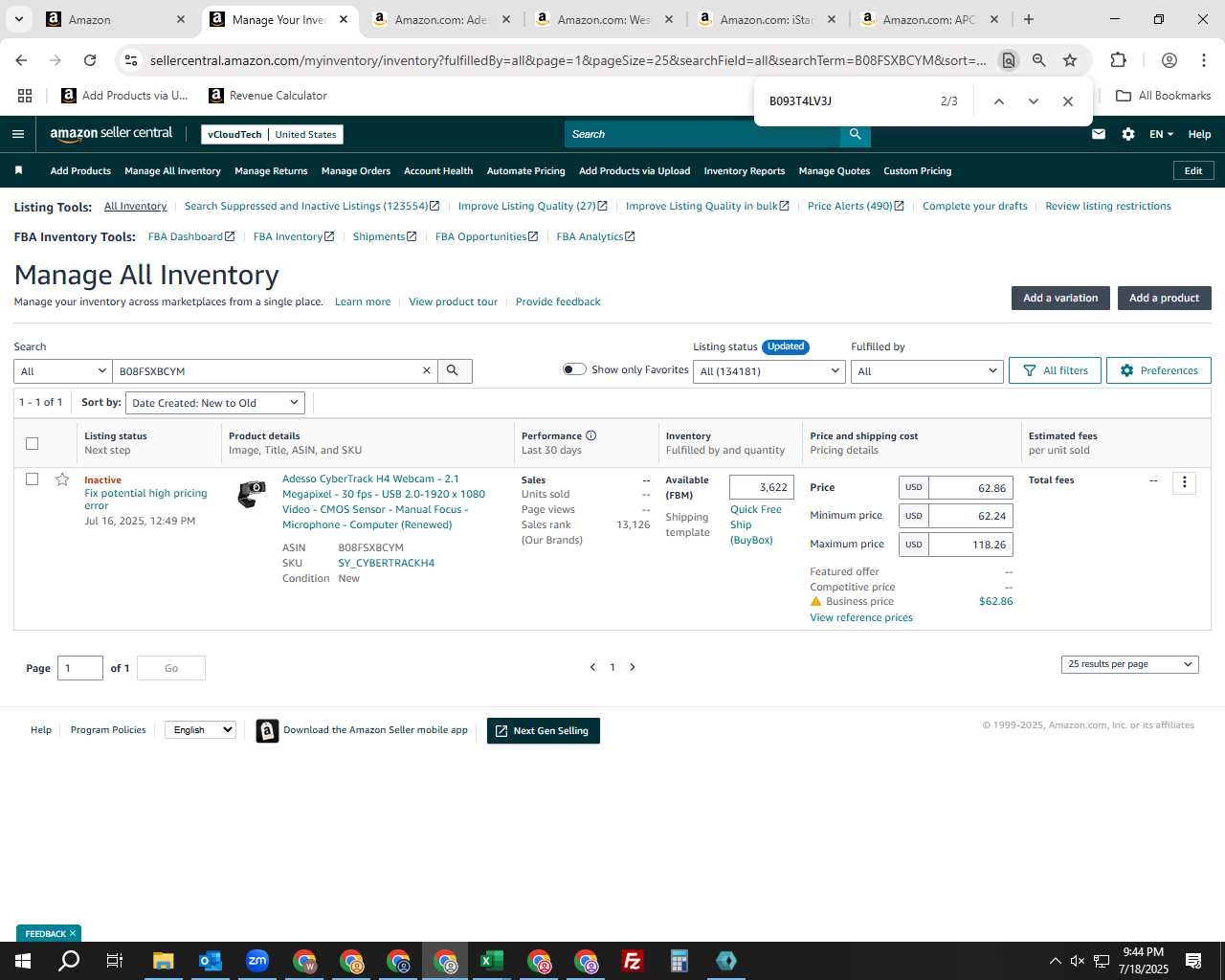Image resolution: width=1225 pixels, height=980 pixels.
Task: Open the search field All dropdown
Action: (63, 371)
